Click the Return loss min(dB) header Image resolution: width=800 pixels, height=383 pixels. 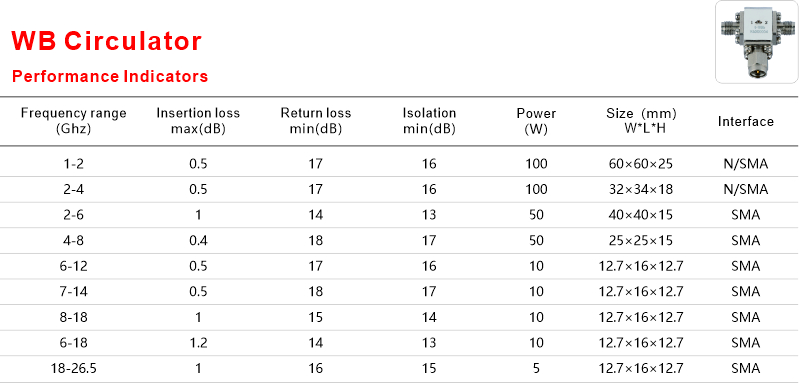coord(316,121)
